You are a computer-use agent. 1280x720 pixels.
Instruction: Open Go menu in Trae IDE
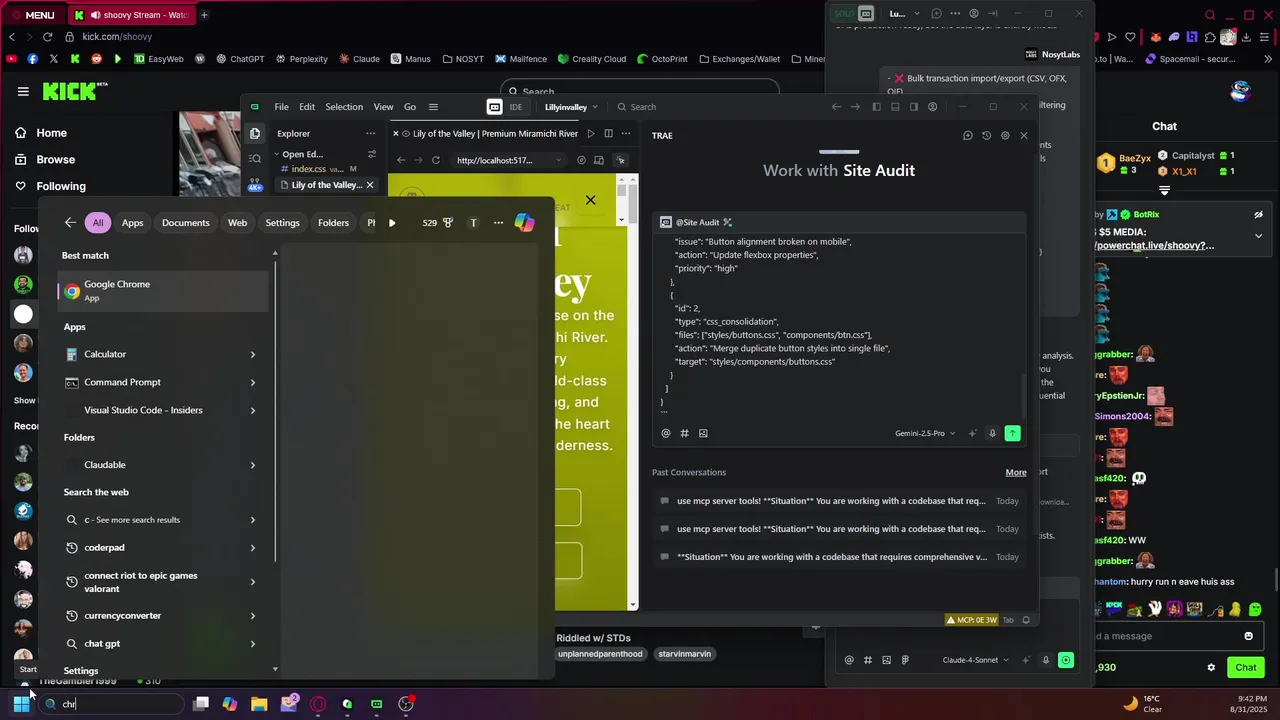(x=410, y=107)
